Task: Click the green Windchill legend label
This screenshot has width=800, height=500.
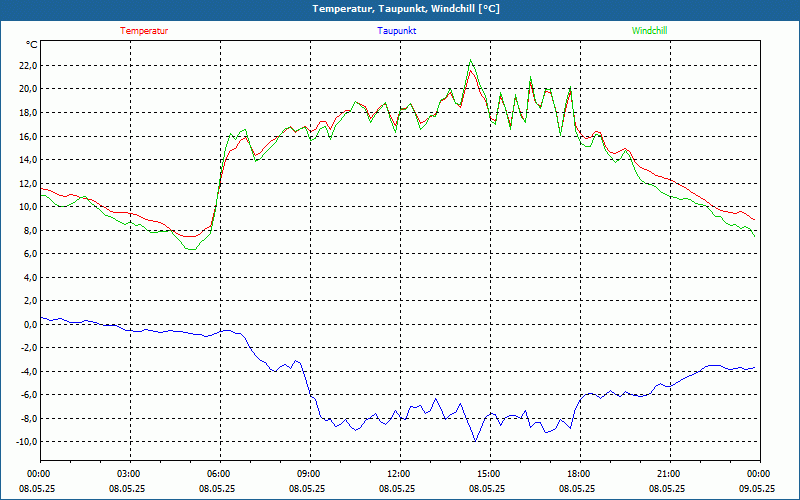Action: pos(649,31)
